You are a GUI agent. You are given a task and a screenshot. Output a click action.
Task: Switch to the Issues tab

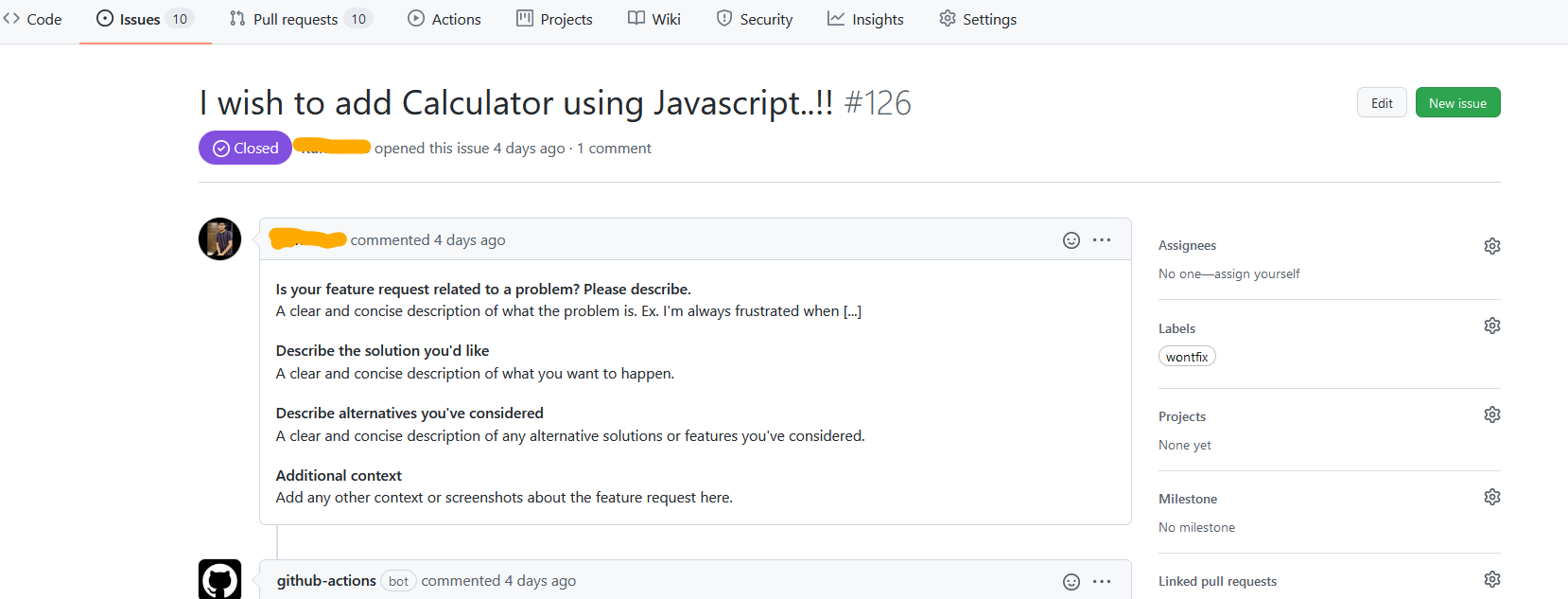[145, 19]
